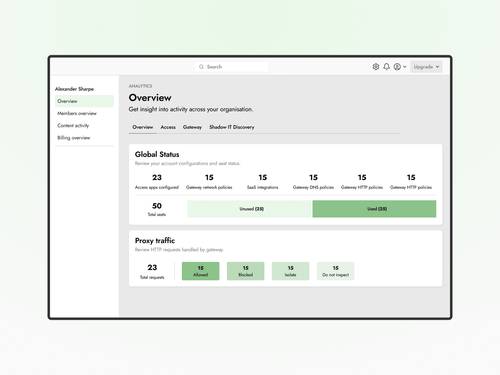Image resolution: width=500 pixels, height=375 pixels.
Task: Switch to the Gateway tab
Action: (192, 127)
